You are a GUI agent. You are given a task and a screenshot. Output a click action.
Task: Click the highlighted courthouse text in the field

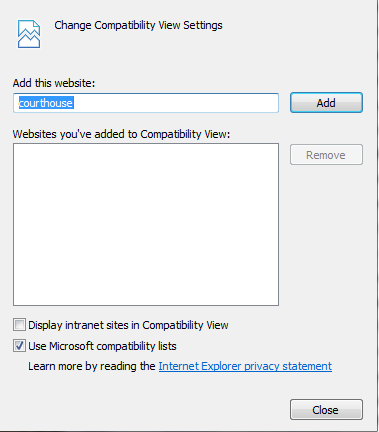pos(46,103)
